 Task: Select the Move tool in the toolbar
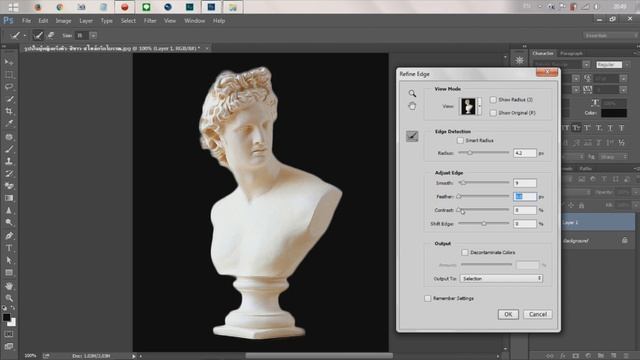(x=9, y=62)
